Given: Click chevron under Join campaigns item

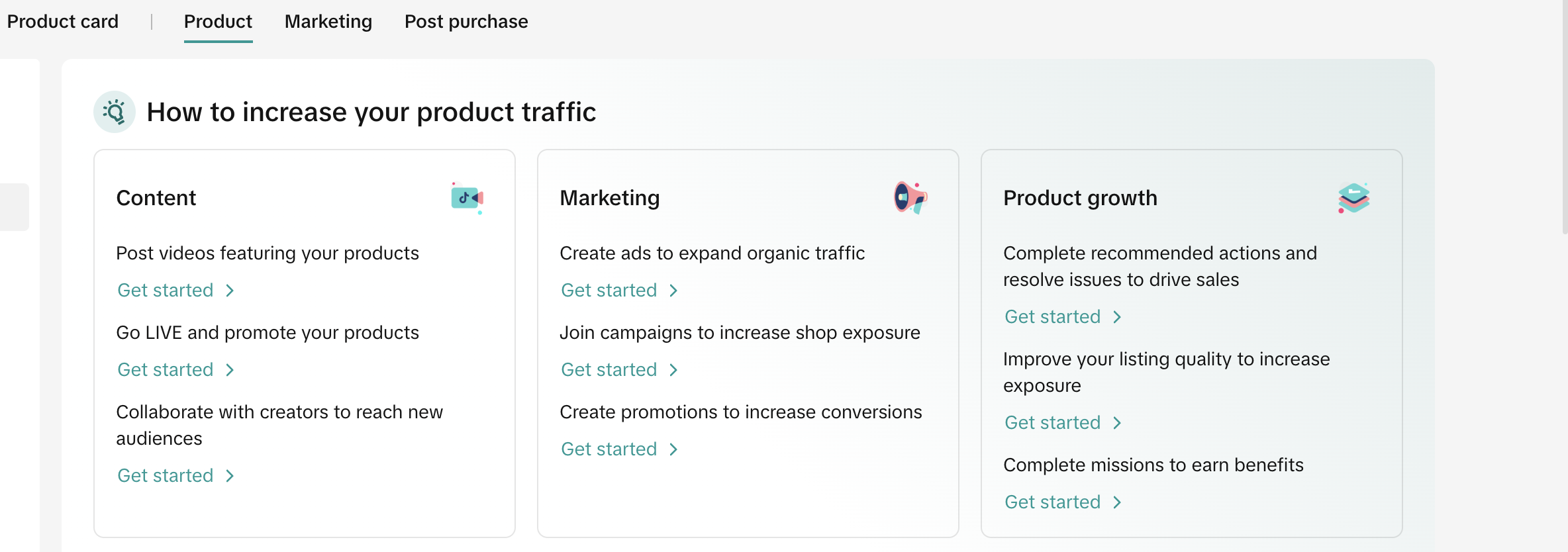Looking at the screenshot, I should 673,370.
